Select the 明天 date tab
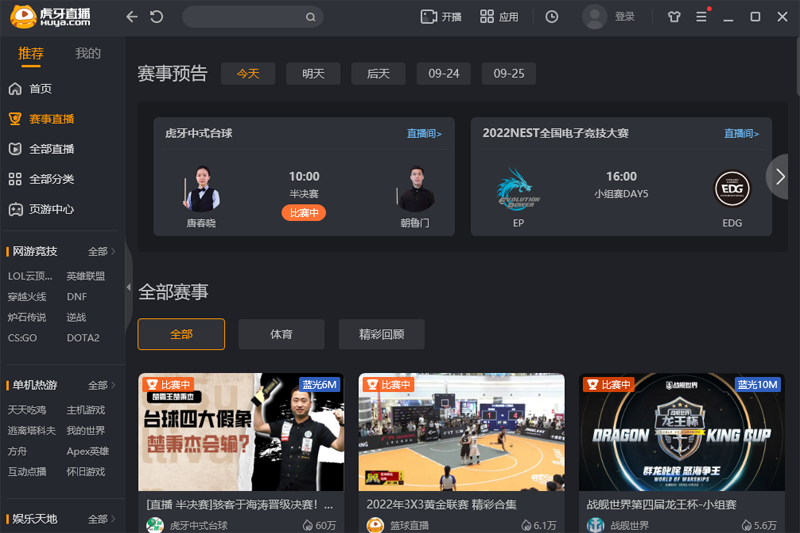The height and width of the screenshot is (533, 800). point(313,74)
